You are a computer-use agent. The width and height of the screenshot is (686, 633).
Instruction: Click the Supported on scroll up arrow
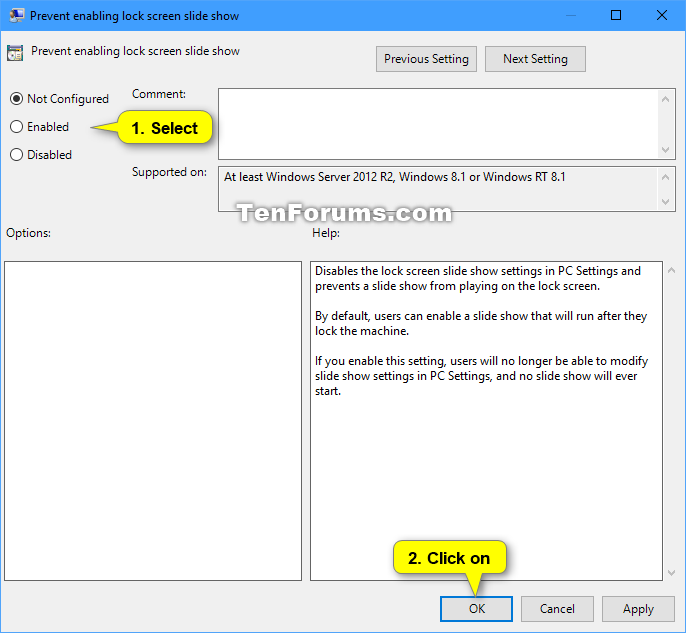pyautogui.click(x=665, y=177)
